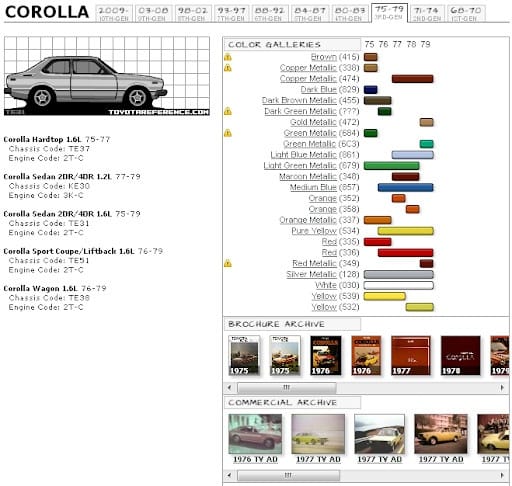Open Yellow (532) gallery link
The width and height of the screenshot is (512, 486).
[x=324, y=307]
